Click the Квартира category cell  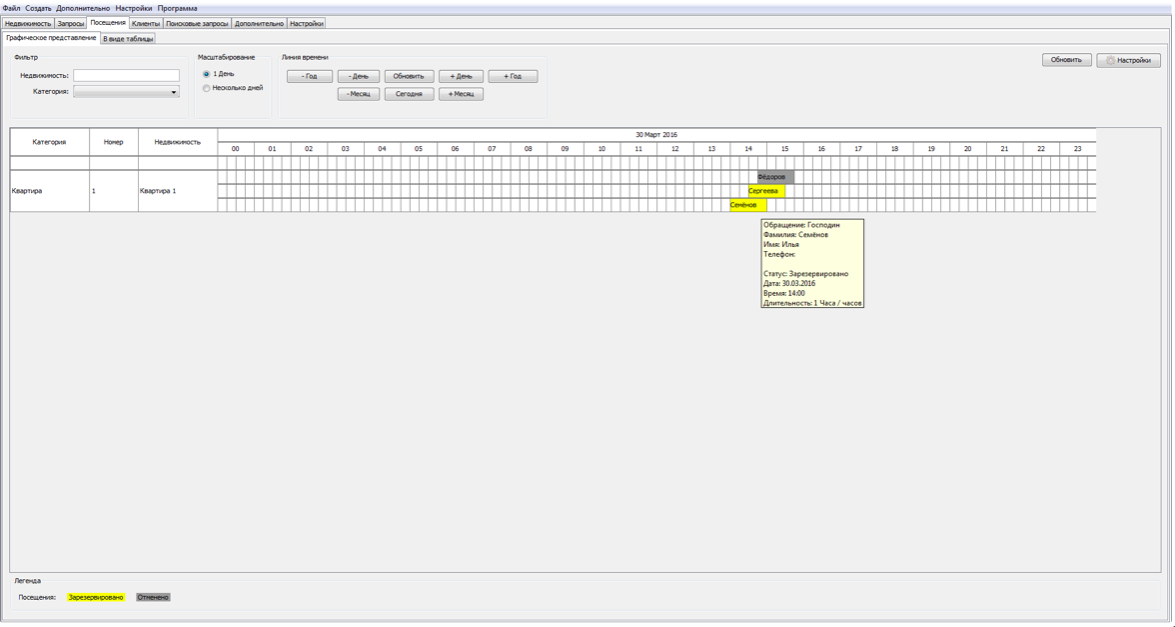point(49,191)
